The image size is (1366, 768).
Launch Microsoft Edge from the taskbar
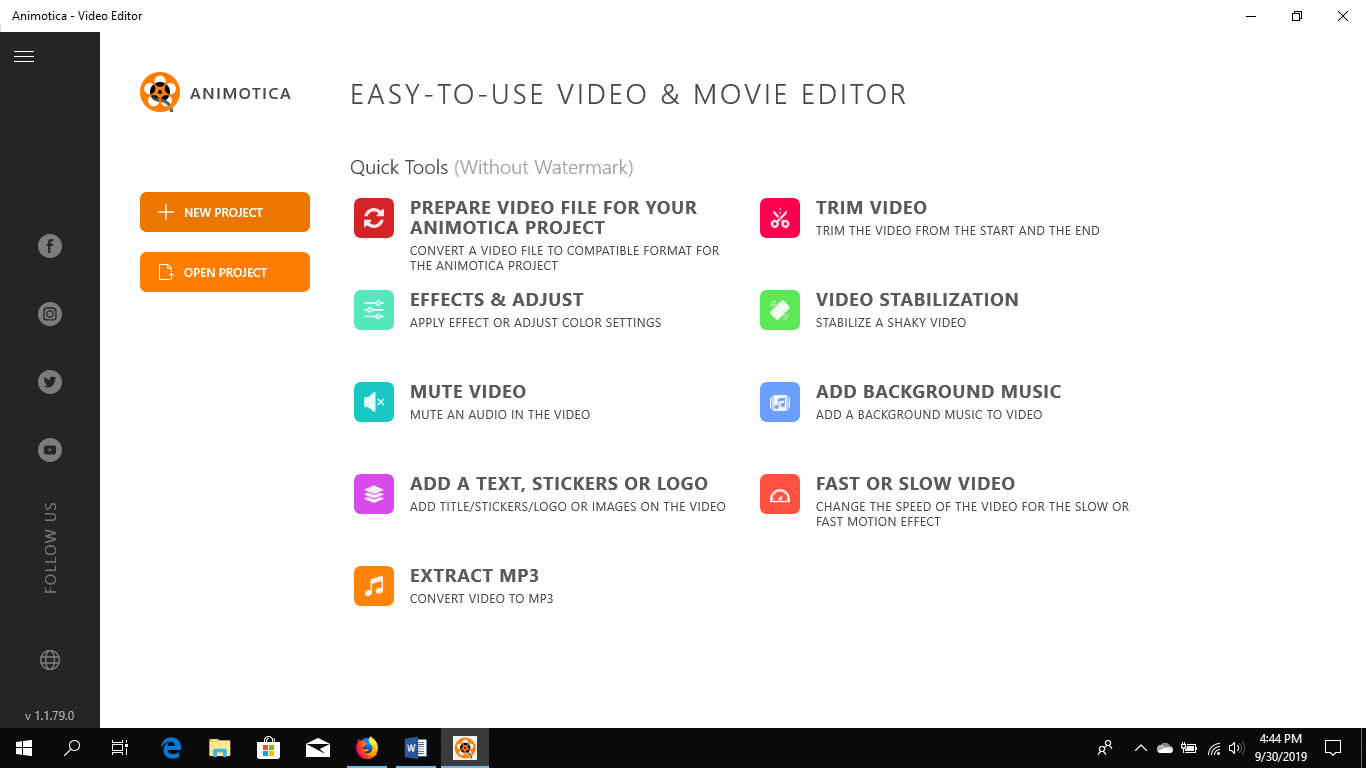tap(171, 748)
